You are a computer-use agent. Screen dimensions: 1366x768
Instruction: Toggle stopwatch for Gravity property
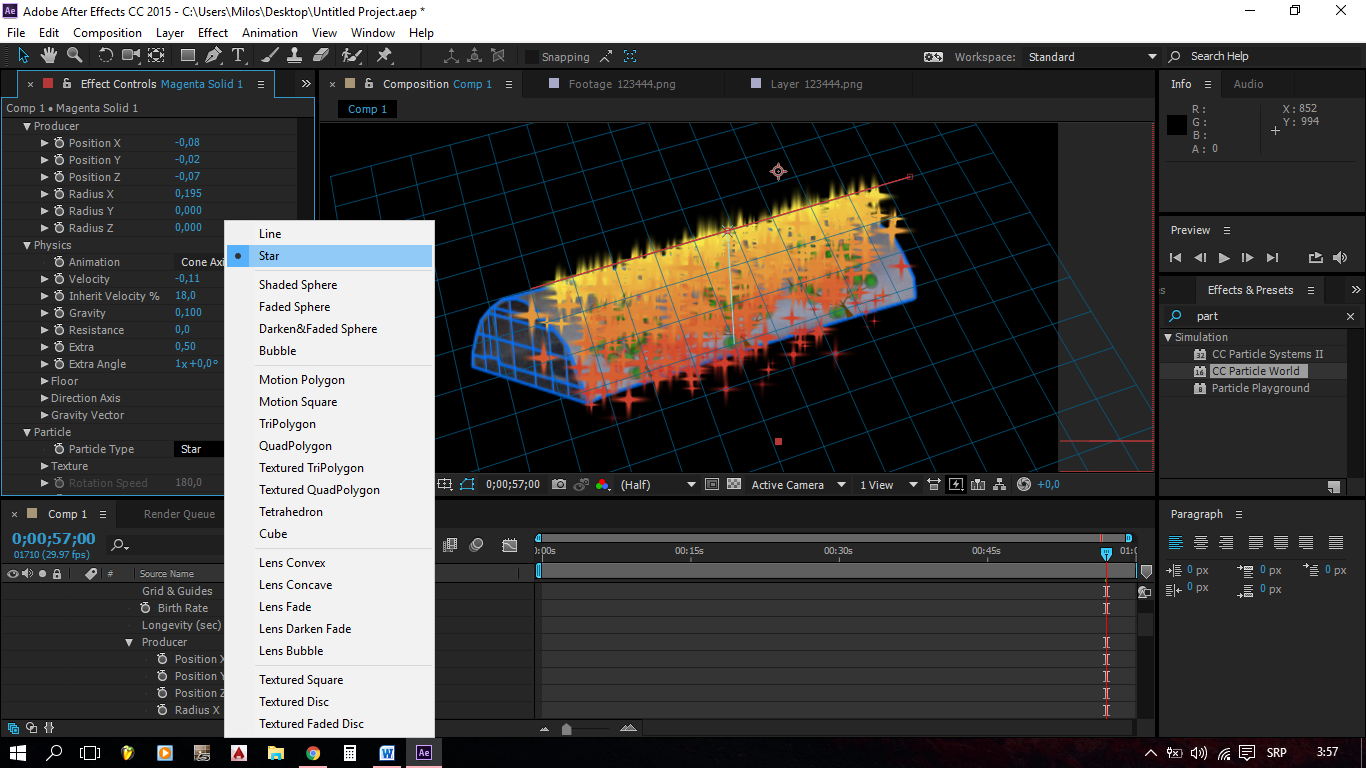coord(59,313)
